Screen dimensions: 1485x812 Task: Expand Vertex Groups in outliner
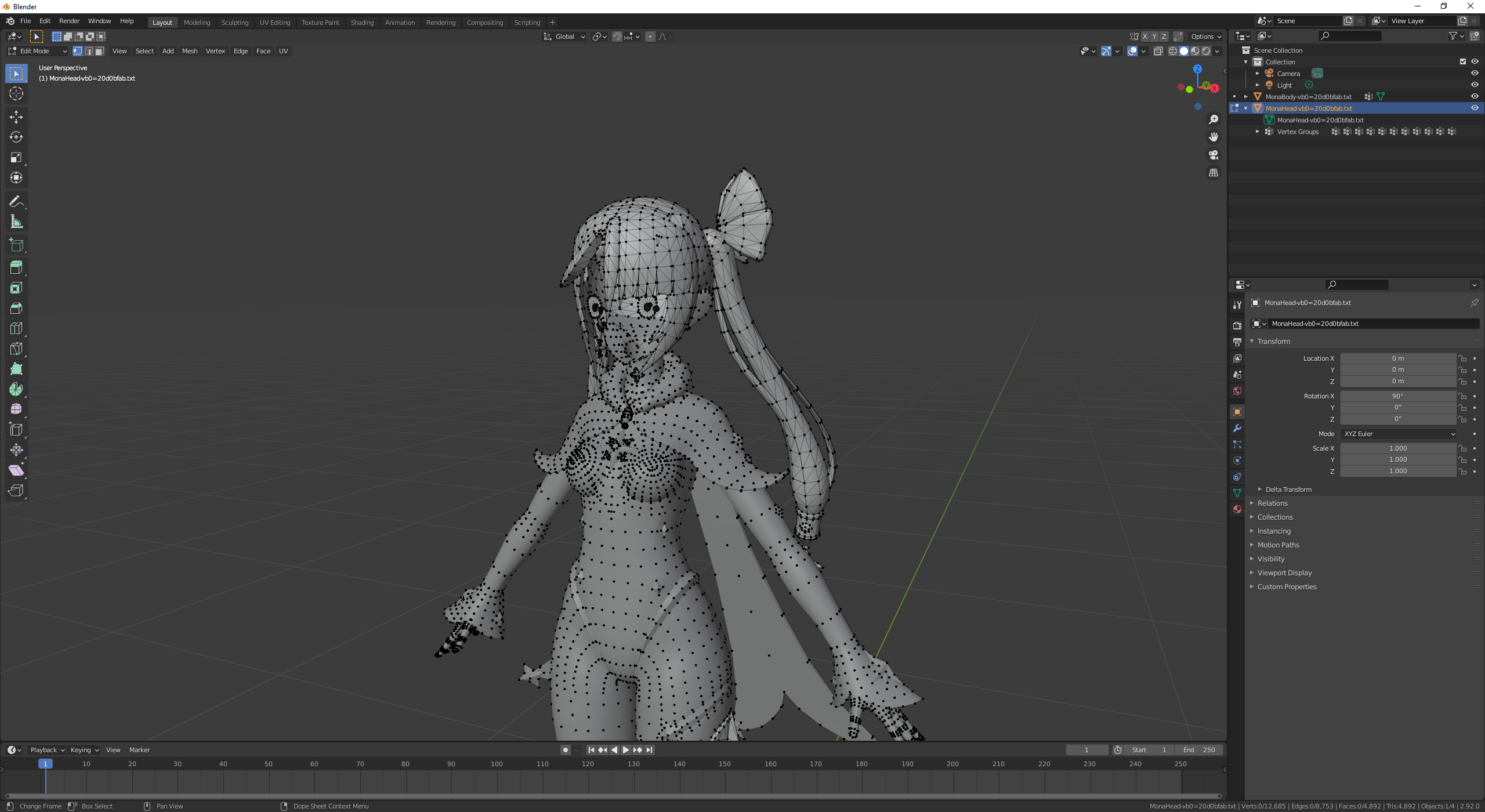pyautogui.click(x=1257, y=132)
